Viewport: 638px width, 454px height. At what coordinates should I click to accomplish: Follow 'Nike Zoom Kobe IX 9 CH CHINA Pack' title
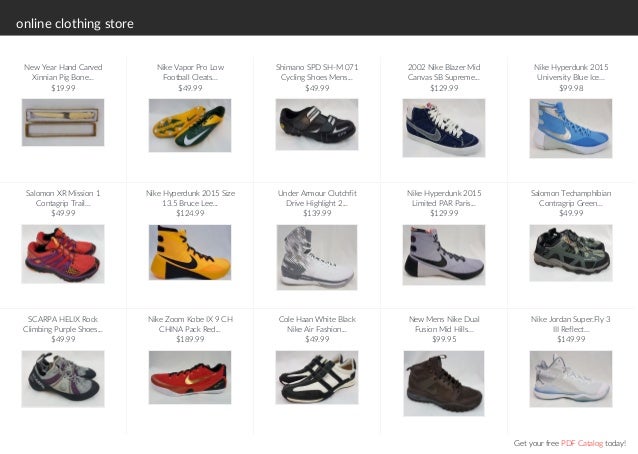coord(190,324)
